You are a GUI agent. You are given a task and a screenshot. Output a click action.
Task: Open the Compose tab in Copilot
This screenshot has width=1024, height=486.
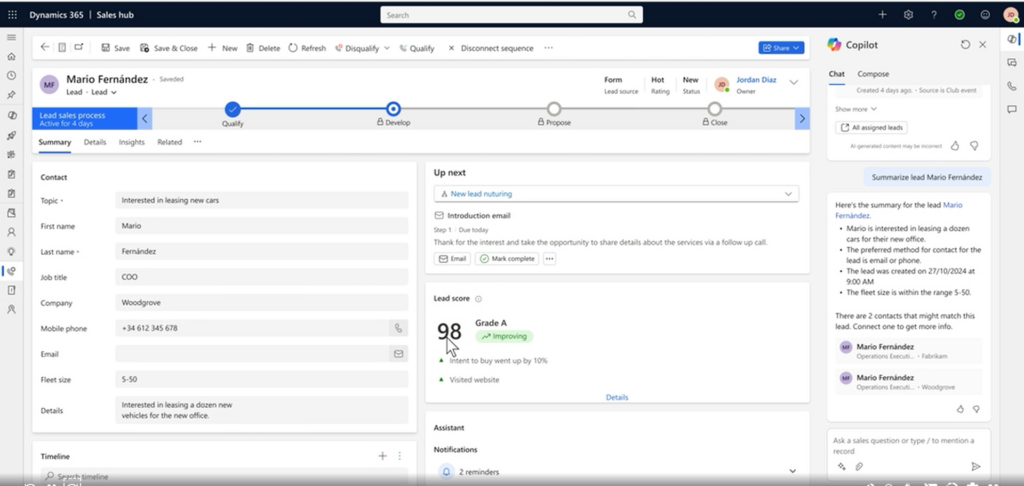[873, 74]
